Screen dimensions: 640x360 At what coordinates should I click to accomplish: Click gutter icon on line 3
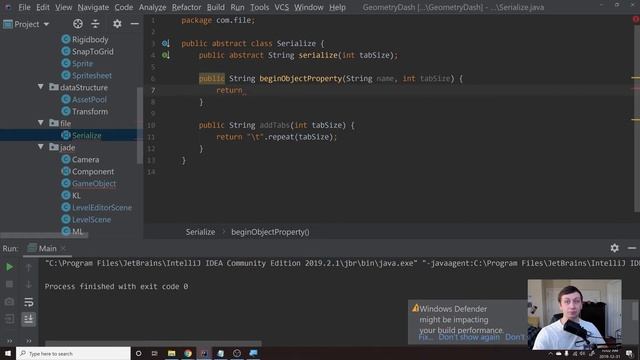[x=165, y=43]
